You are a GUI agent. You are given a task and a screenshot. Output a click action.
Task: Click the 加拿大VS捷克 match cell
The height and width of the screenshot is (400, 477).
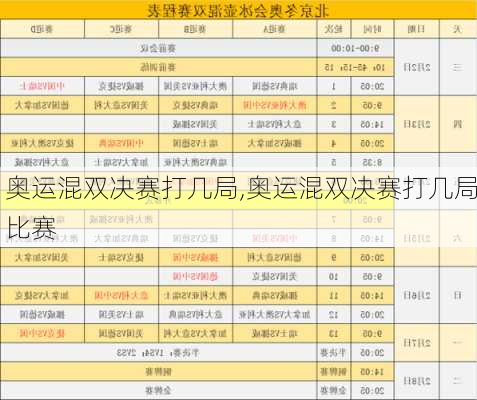(42, 295)
